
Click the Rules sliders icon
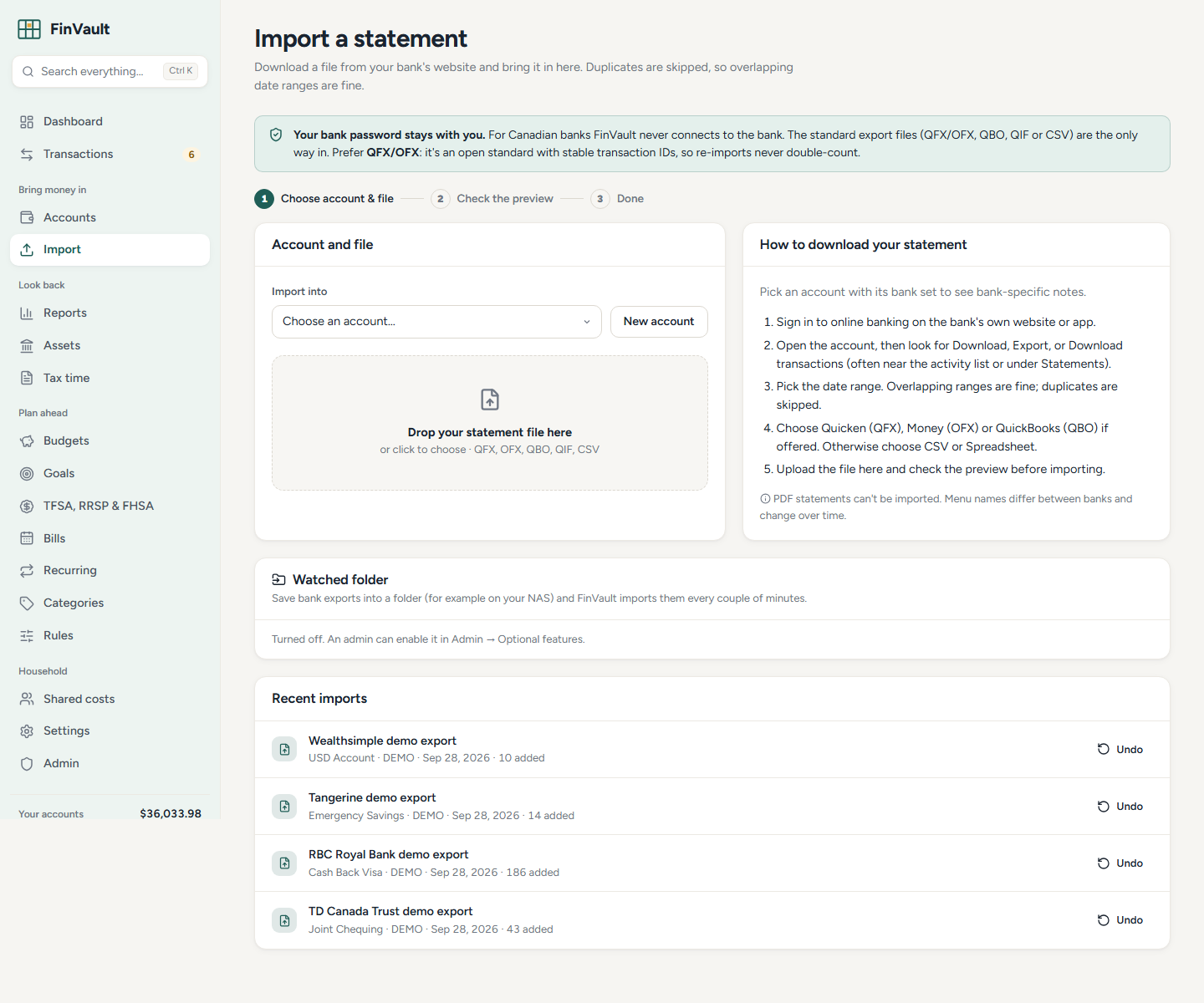click(27, 636)
